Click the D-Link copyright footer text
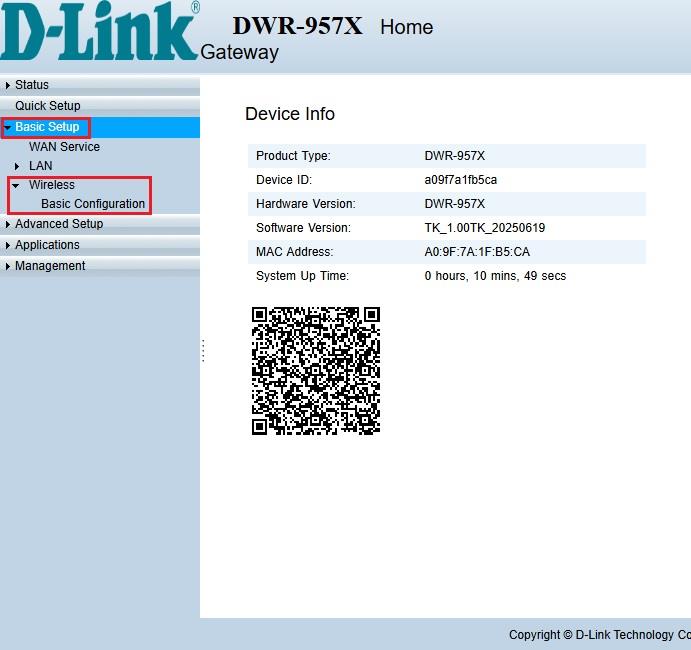 pyautogui.click(x=600, y=635)
